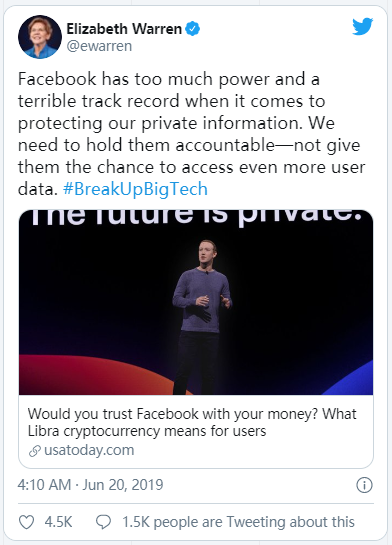Like the tweet with the heart icon
Viewport: 392px width, 545px height.
point(26,522)
